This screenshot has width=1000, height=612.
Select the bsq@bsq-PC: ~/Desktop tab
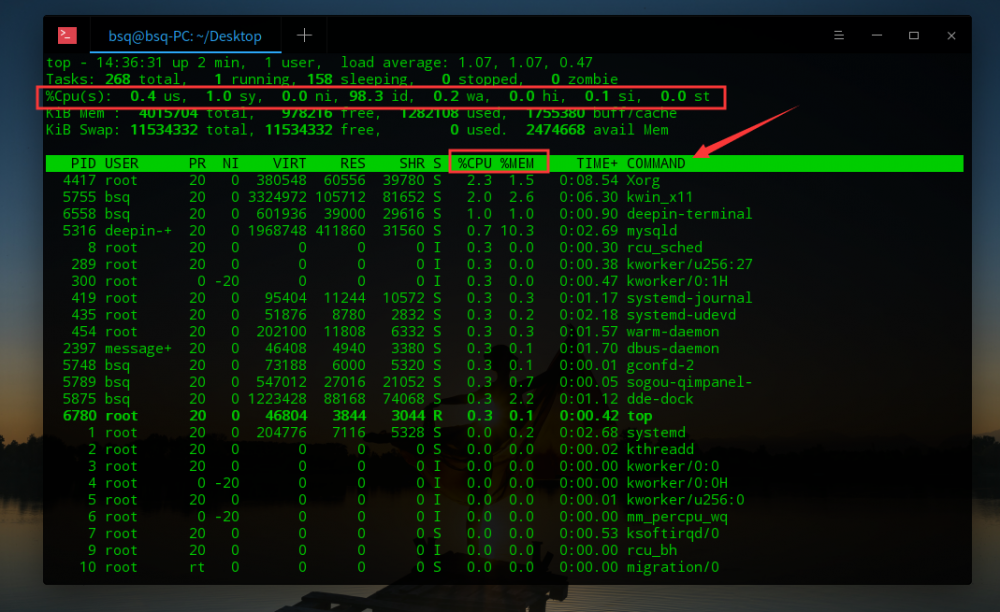185,36
